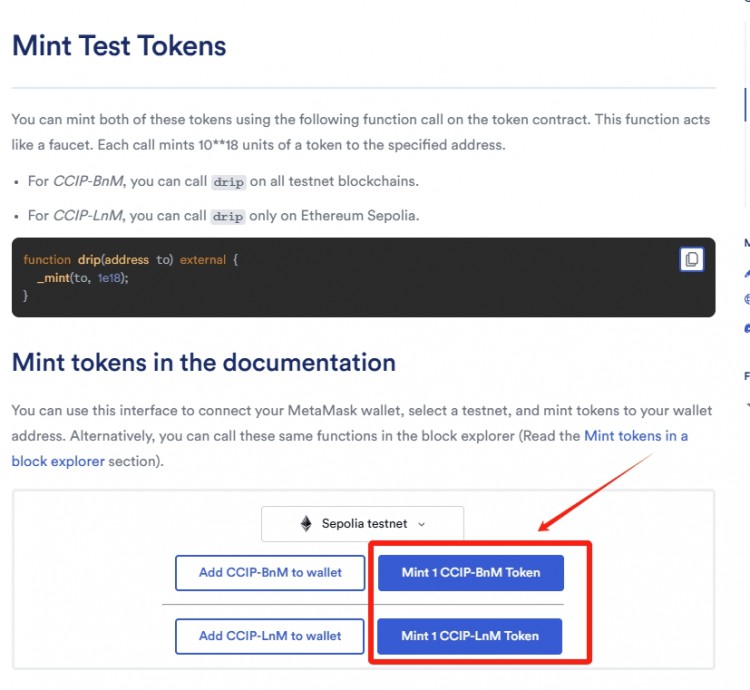Screen dimensions: 750x690
Task: Open the Mint tokens in a block explorer link
Action: click(x=350, y=449)
